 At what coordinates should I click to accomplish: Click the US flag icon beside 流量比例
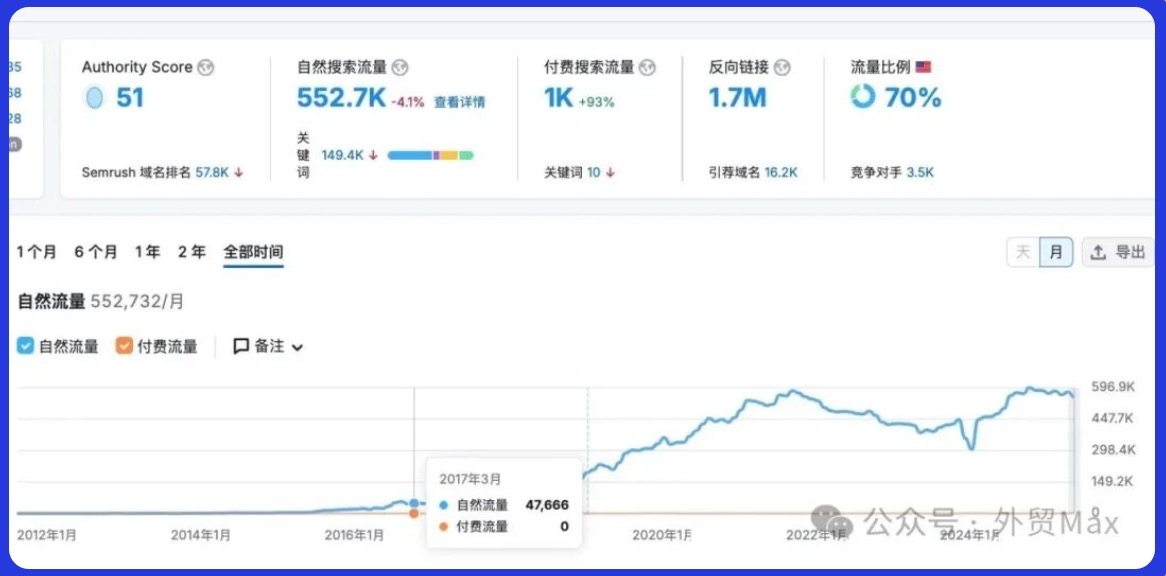pos(923,67)
